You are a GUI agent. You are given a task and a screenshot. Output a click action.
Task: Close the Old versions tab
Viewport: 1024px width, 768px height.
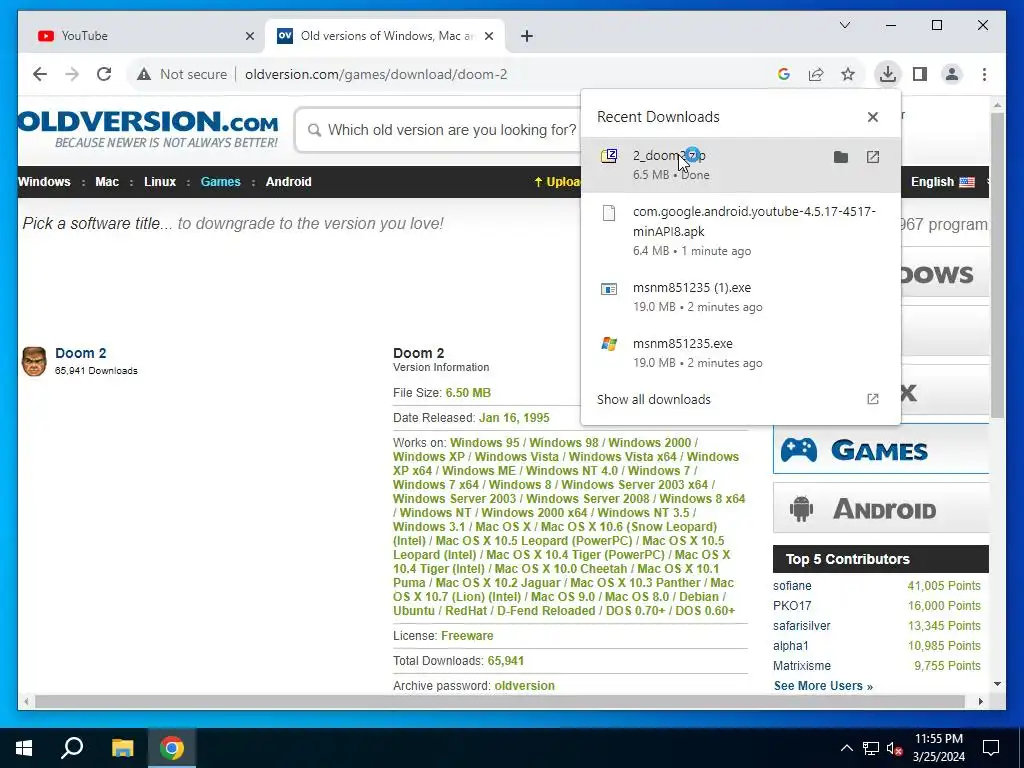(x=488, y=36)
